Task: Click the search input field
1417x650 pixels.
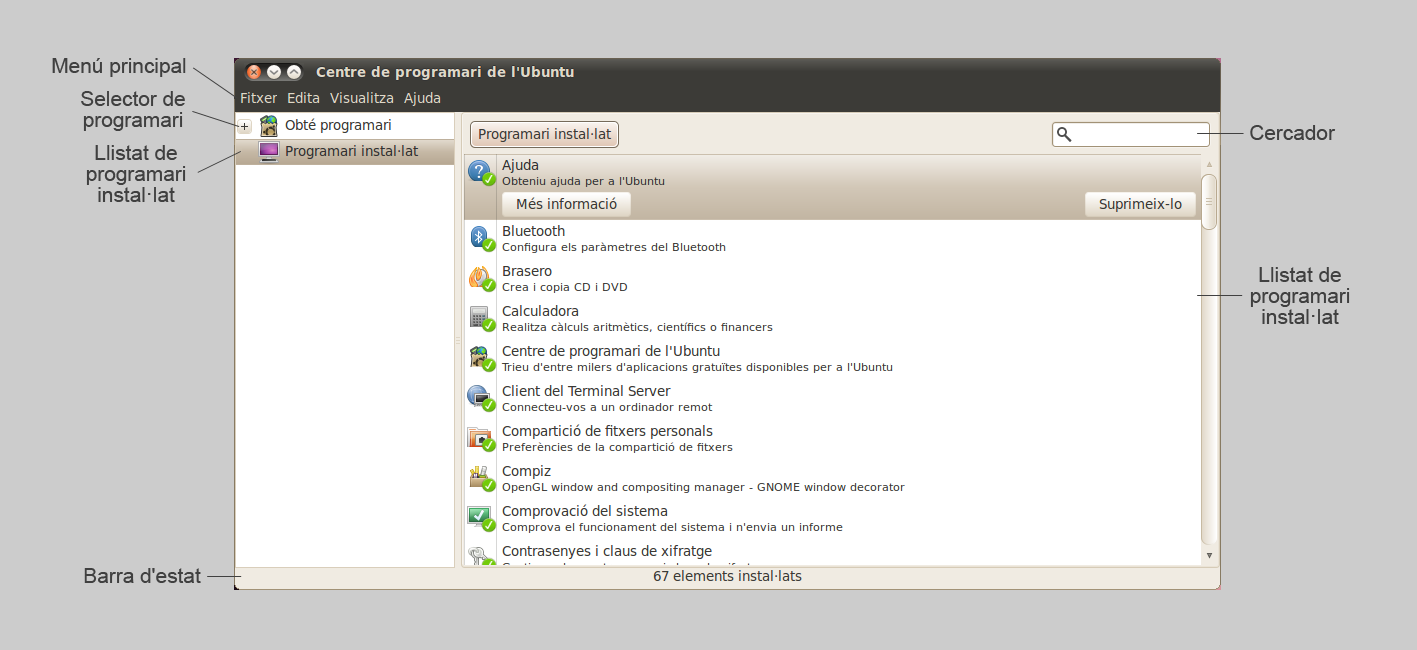Action: (1139, 134)
